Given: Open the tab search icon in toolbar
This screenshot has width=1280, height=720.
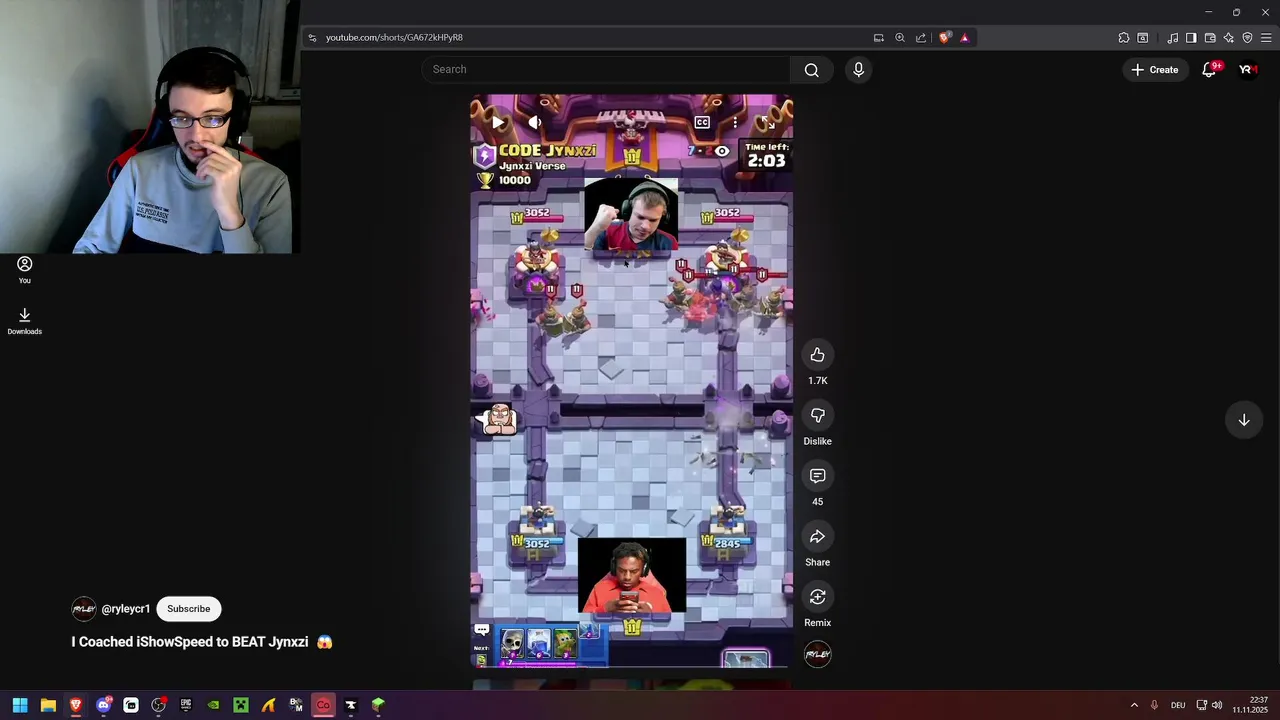Looking at the screenshot, I should (x=1143, y=37).
